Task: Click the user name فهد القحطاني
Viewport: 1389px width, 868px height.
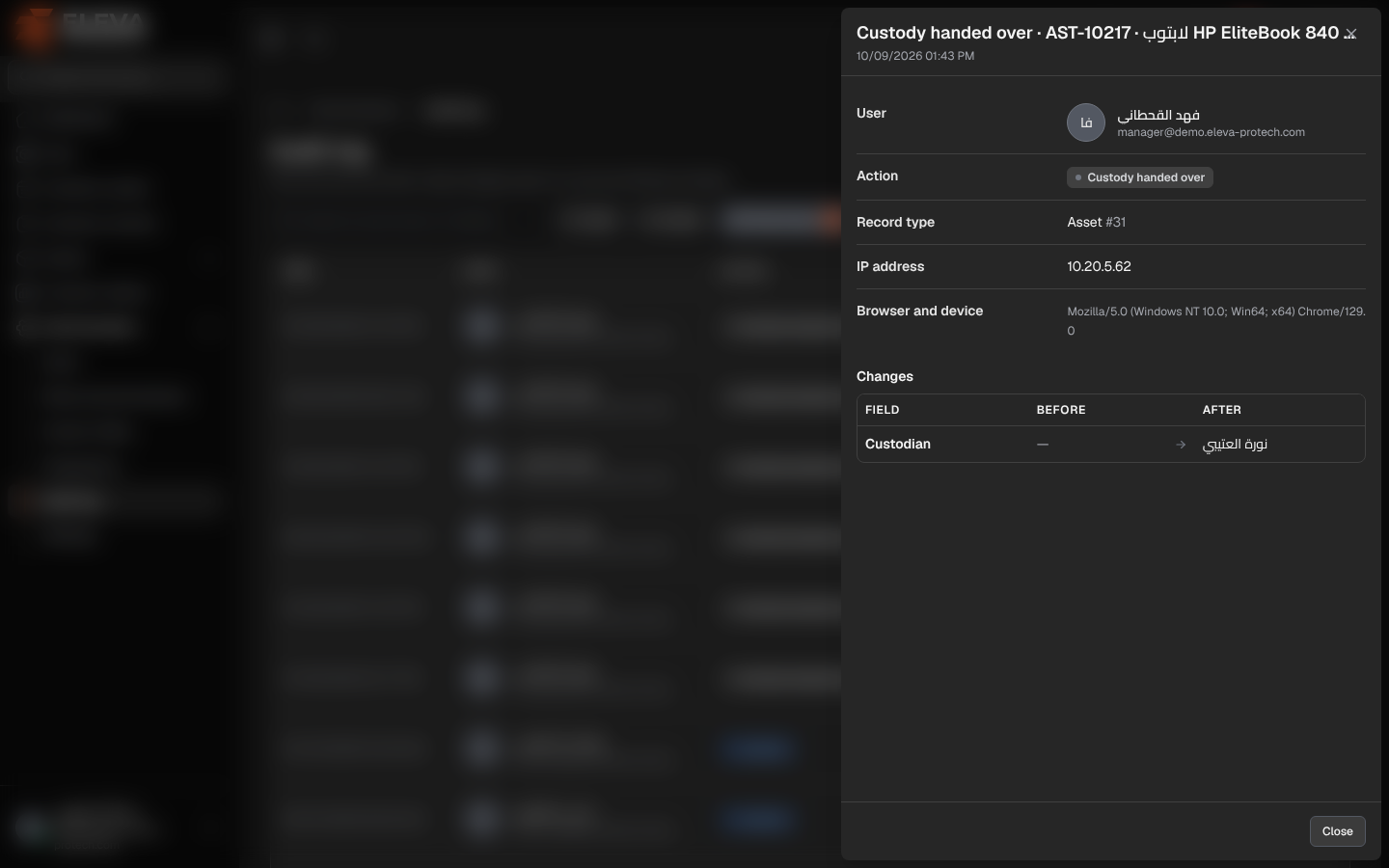Action: coord(1158,115)
